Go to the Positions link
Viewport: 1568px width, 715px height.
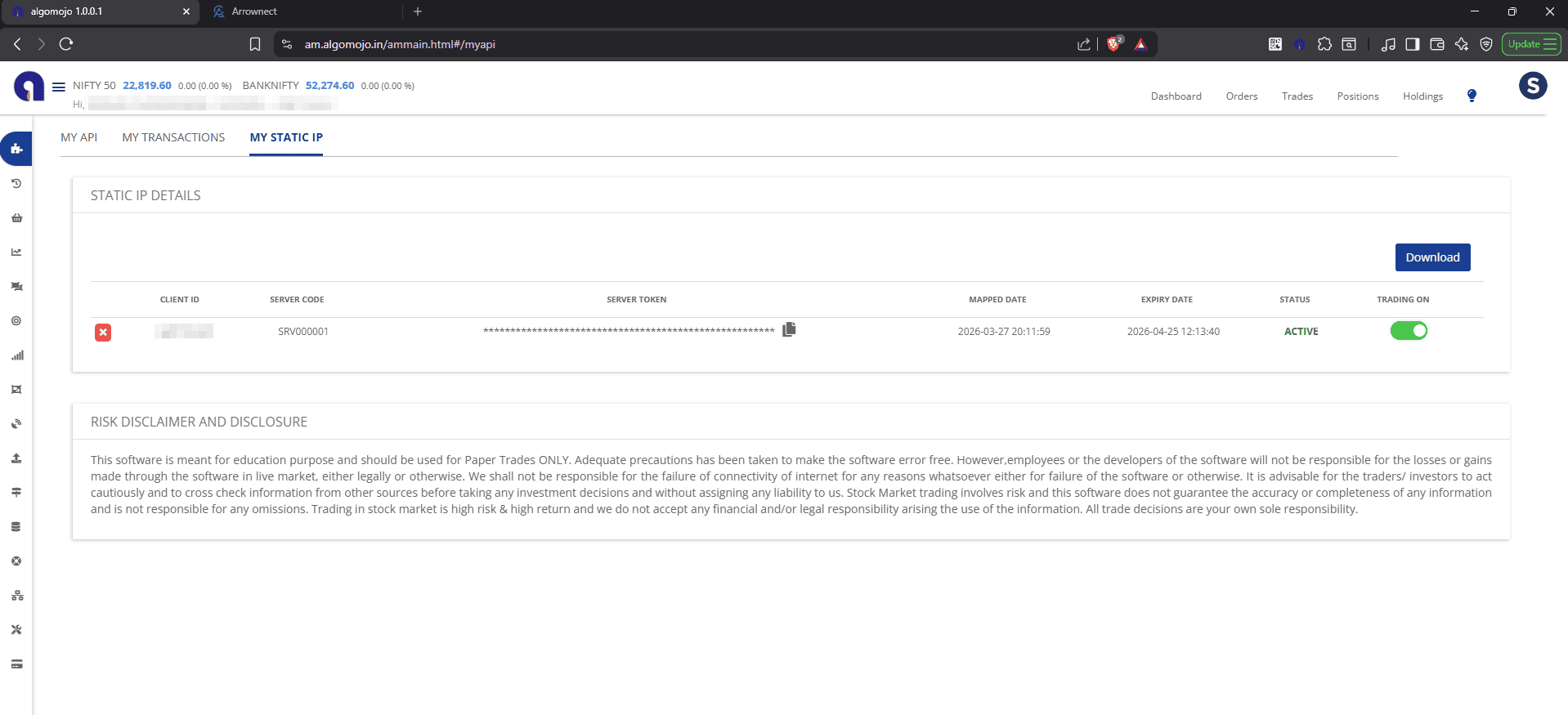(1357, 96)
